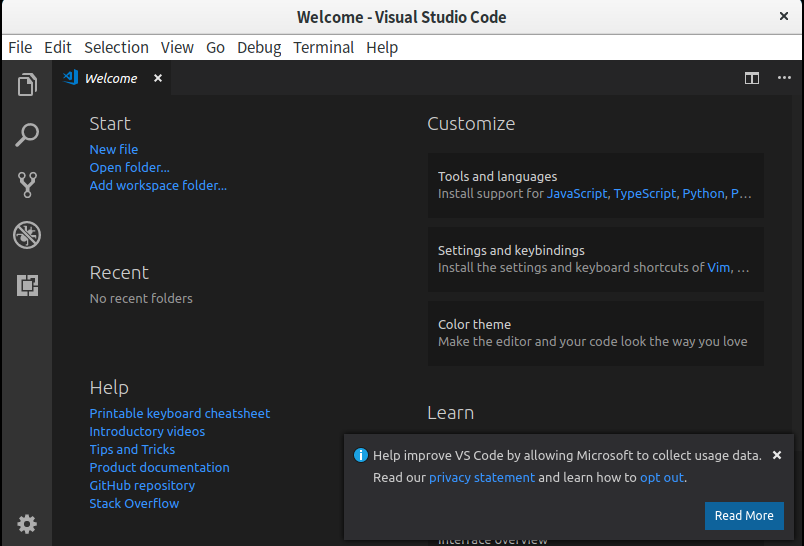The image size is (804, 546).
Task: Close the Welcome tab
Action: coord(158,78)
